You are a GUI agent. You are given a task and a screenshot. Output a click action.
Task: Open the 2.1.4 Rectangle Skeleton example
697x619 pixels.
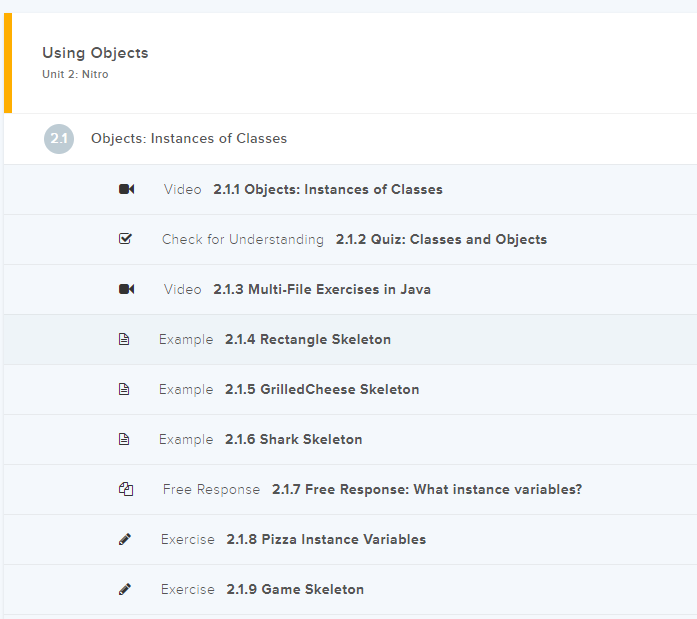(x=308, y=339)
